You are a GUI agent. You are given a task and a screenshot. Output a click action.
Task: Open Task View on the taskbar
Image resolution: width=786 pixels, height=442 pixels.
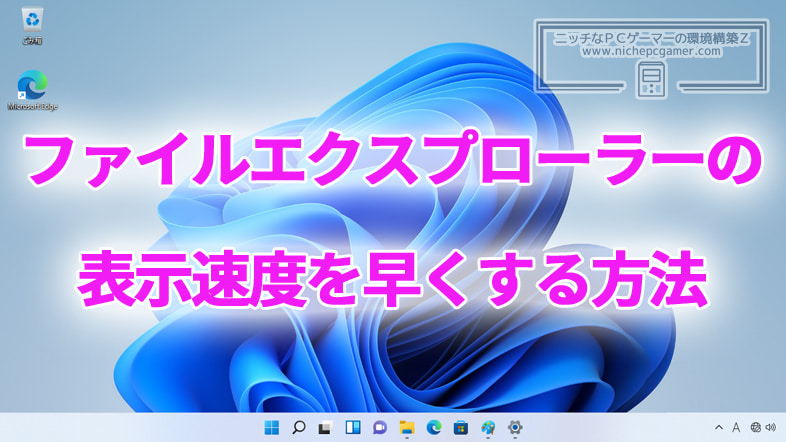326,427
